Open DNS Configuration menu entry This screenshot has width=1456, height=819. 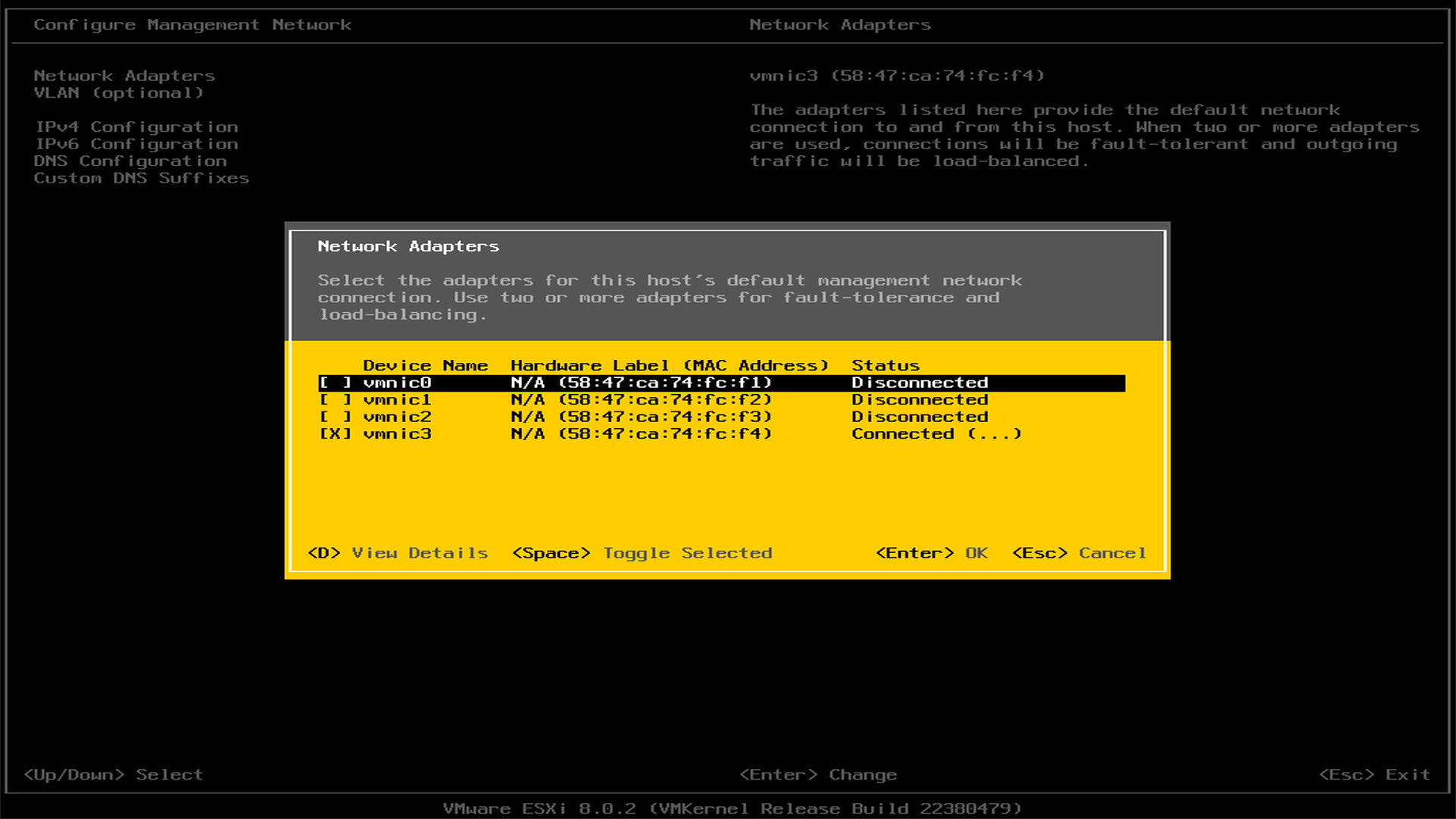pos(130,161)
